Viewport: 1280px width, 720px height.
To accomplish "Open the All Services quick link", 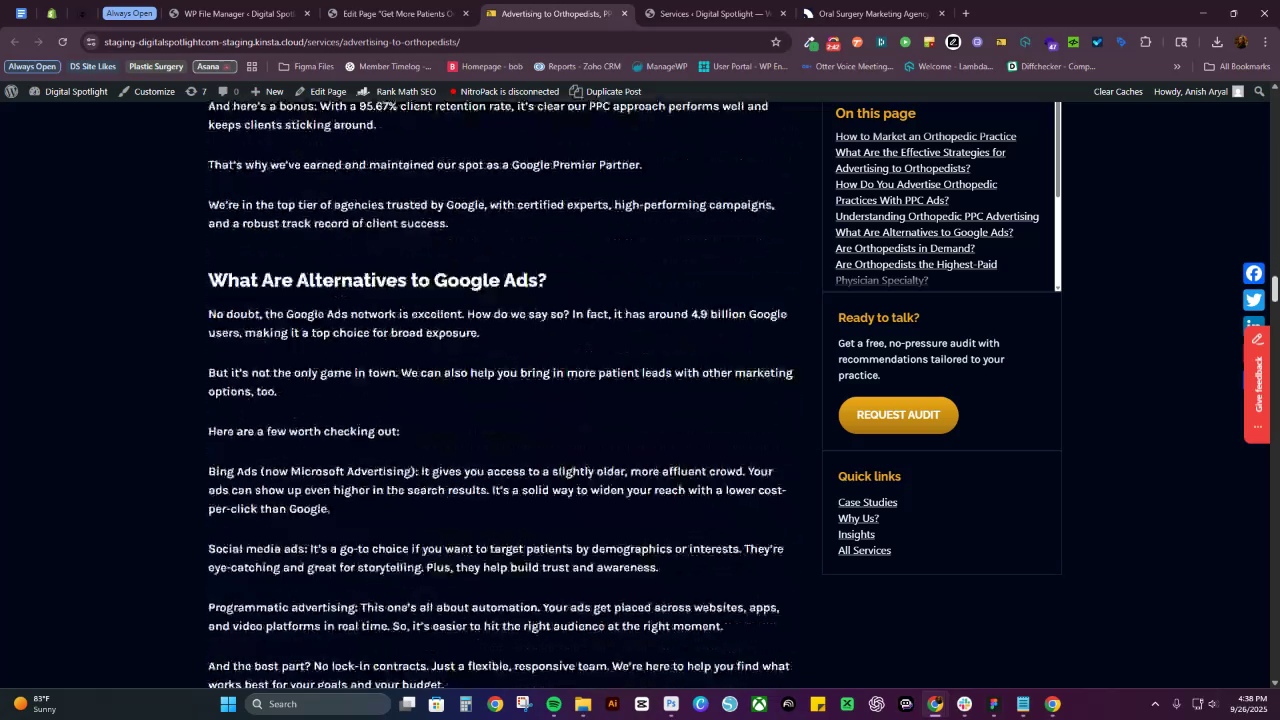I will tap(864, 550).
